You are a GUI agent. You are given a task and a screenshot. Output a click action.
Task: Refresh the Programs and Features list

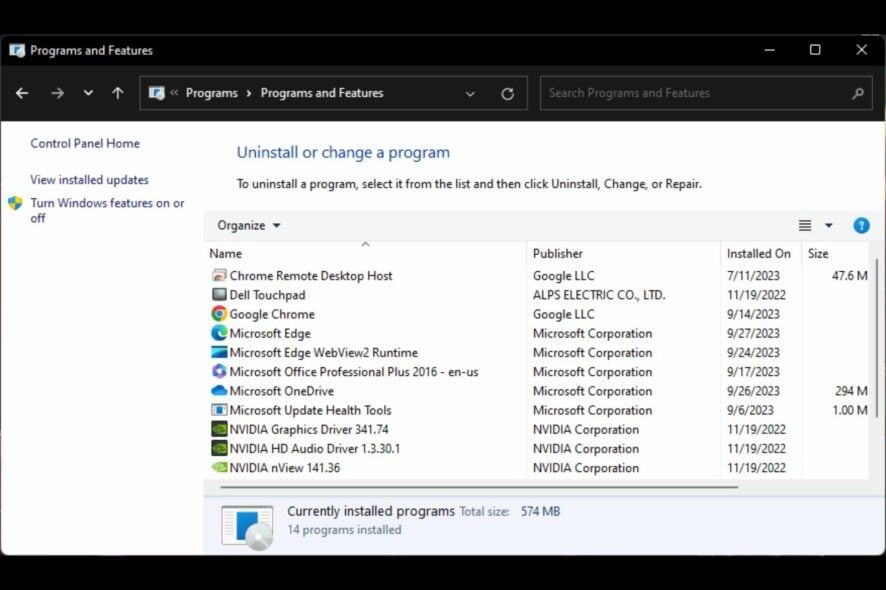tap(507, 94)
